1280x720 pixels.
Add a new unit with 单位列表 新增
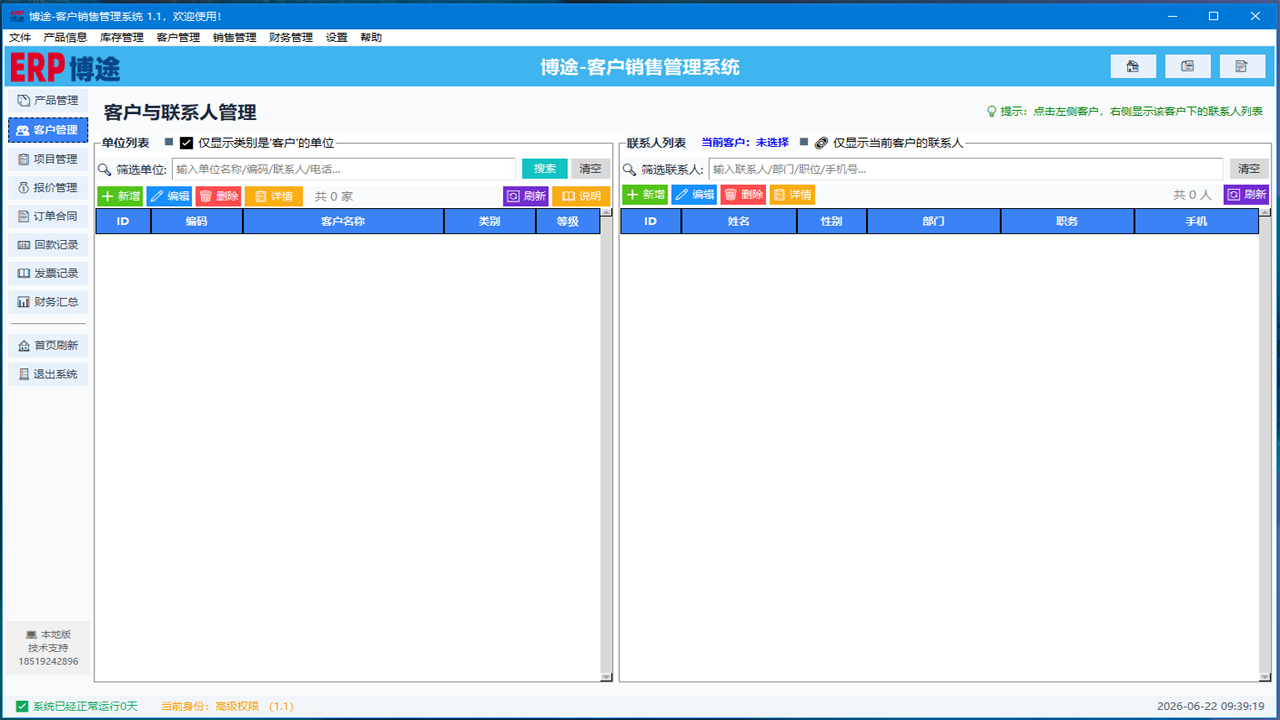point(120,196)
